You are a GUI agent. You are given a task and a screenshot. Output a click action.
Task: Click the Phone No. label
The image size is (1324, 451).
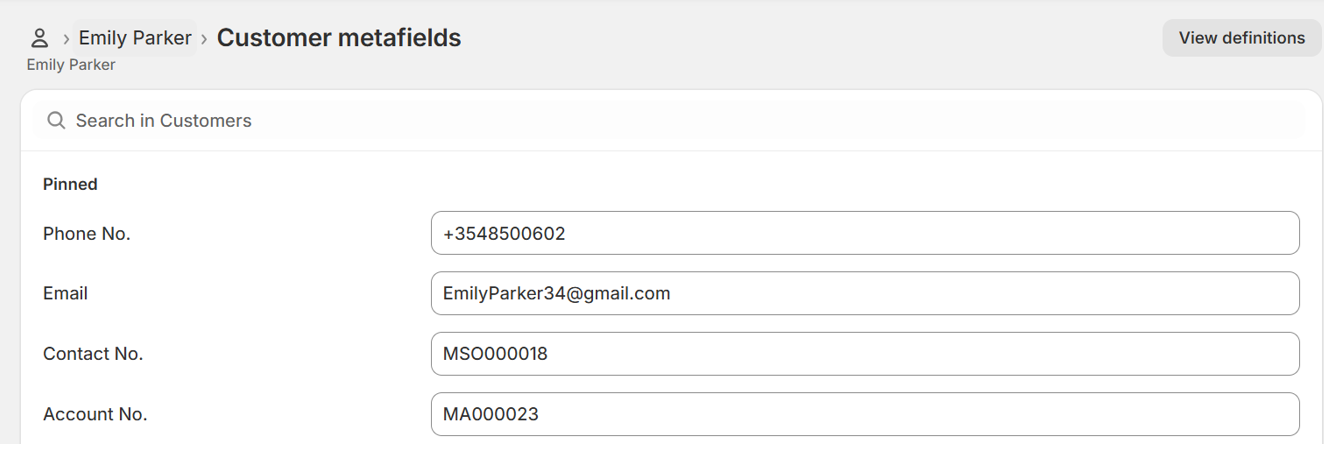coord(87,234)
